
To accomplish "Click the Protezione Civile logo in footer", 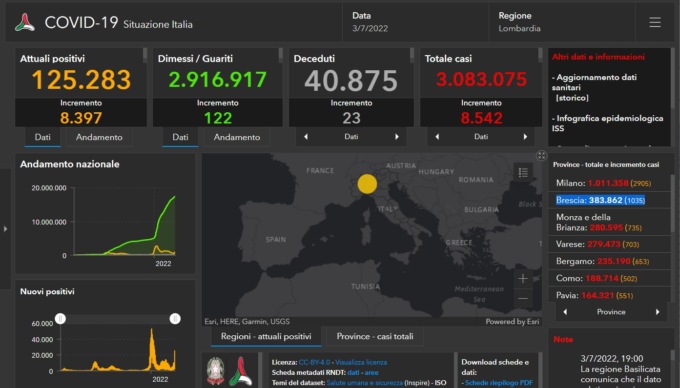I will 241,371.
